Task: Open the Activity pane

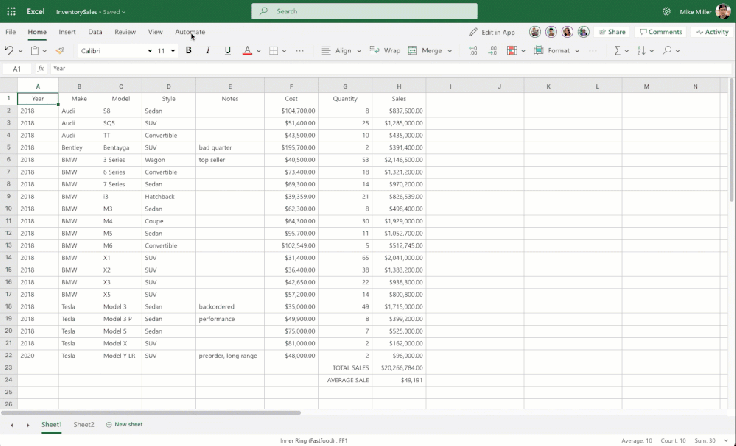Action: click(x=712, y=32)
